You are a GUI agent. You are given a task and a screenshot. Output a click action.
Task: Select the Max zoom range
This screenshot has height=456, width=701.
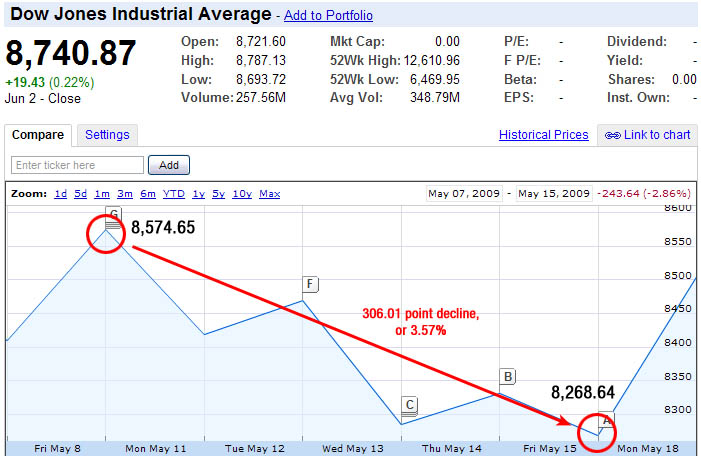[269, 194]
